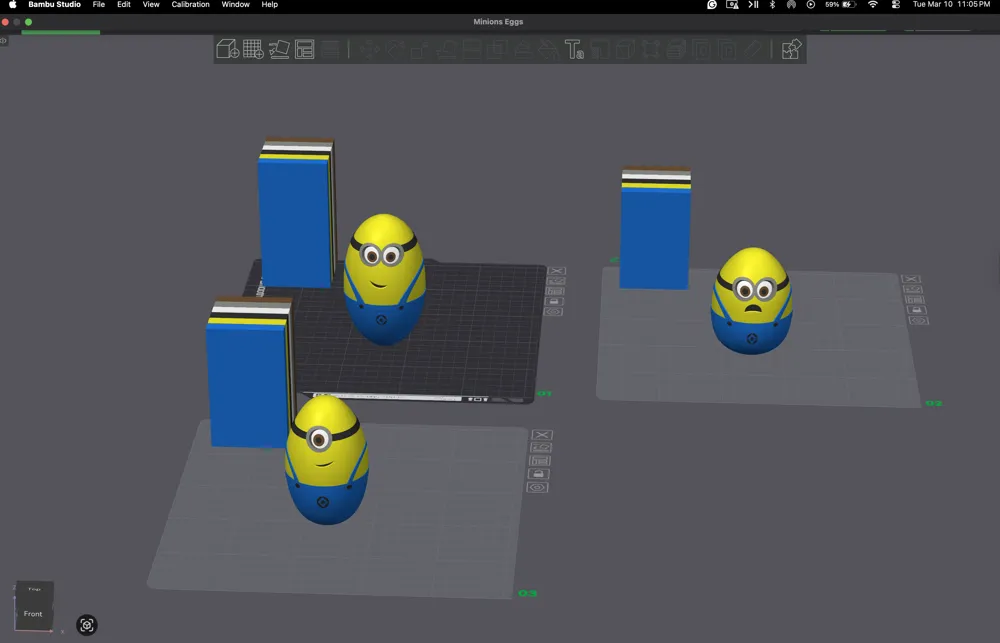Click the date and time clock
This screenshot has height=643, width=1000.
[x=952, y=4]
